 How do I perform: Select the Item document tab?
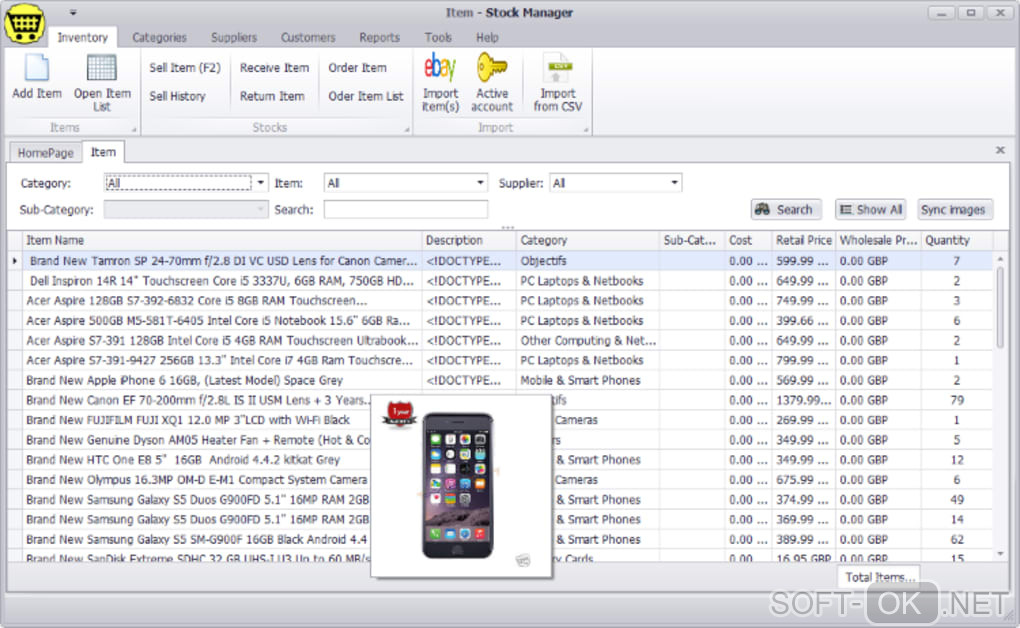pos(103,152)
